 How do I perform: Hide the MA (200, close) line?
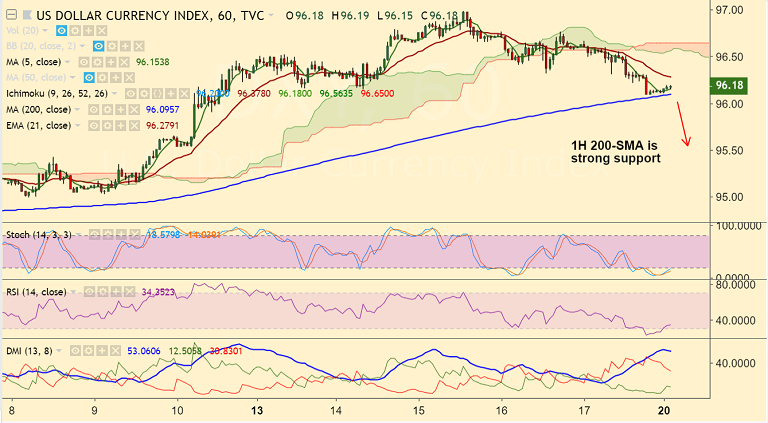tap(94, 110)
